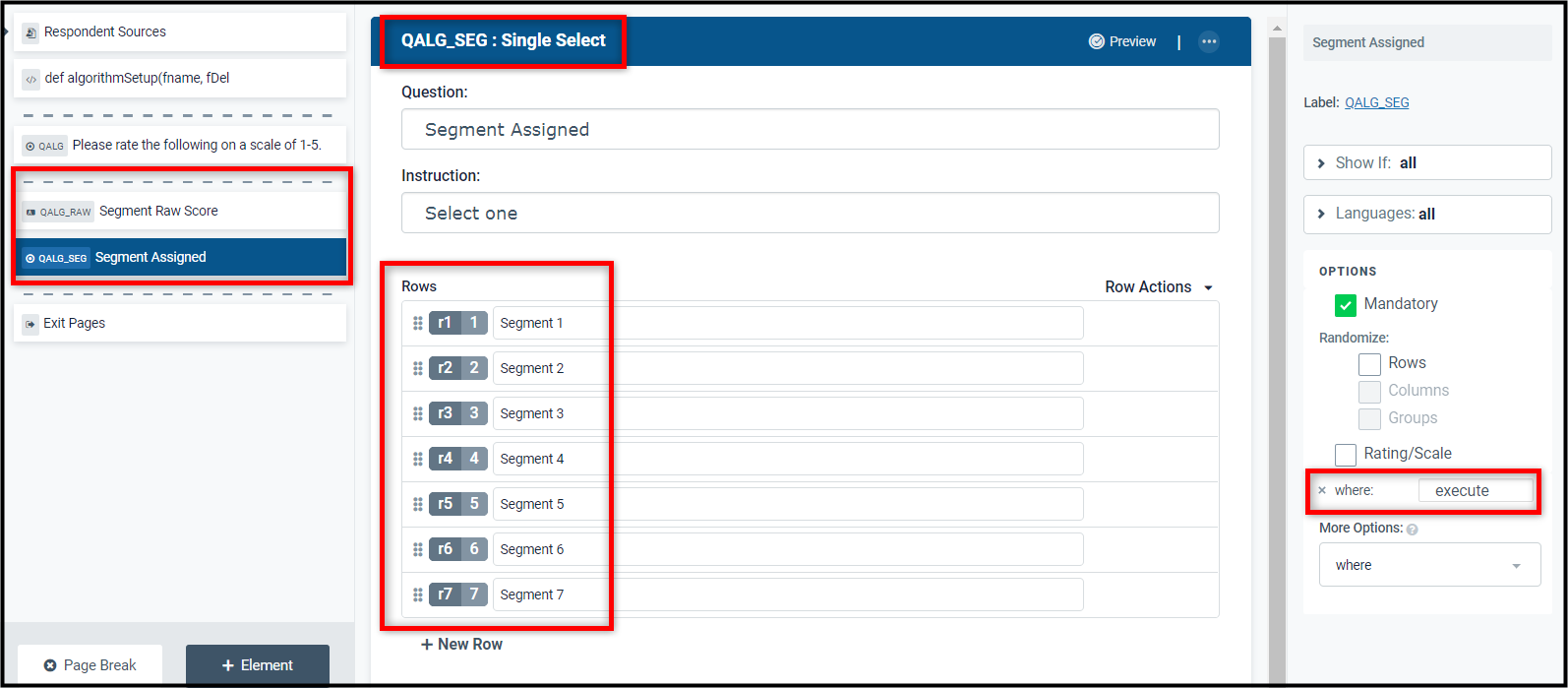Edit the Segment 7 row text field
The width and height of the screenshot is (1568, 688).
pos(788,594)
